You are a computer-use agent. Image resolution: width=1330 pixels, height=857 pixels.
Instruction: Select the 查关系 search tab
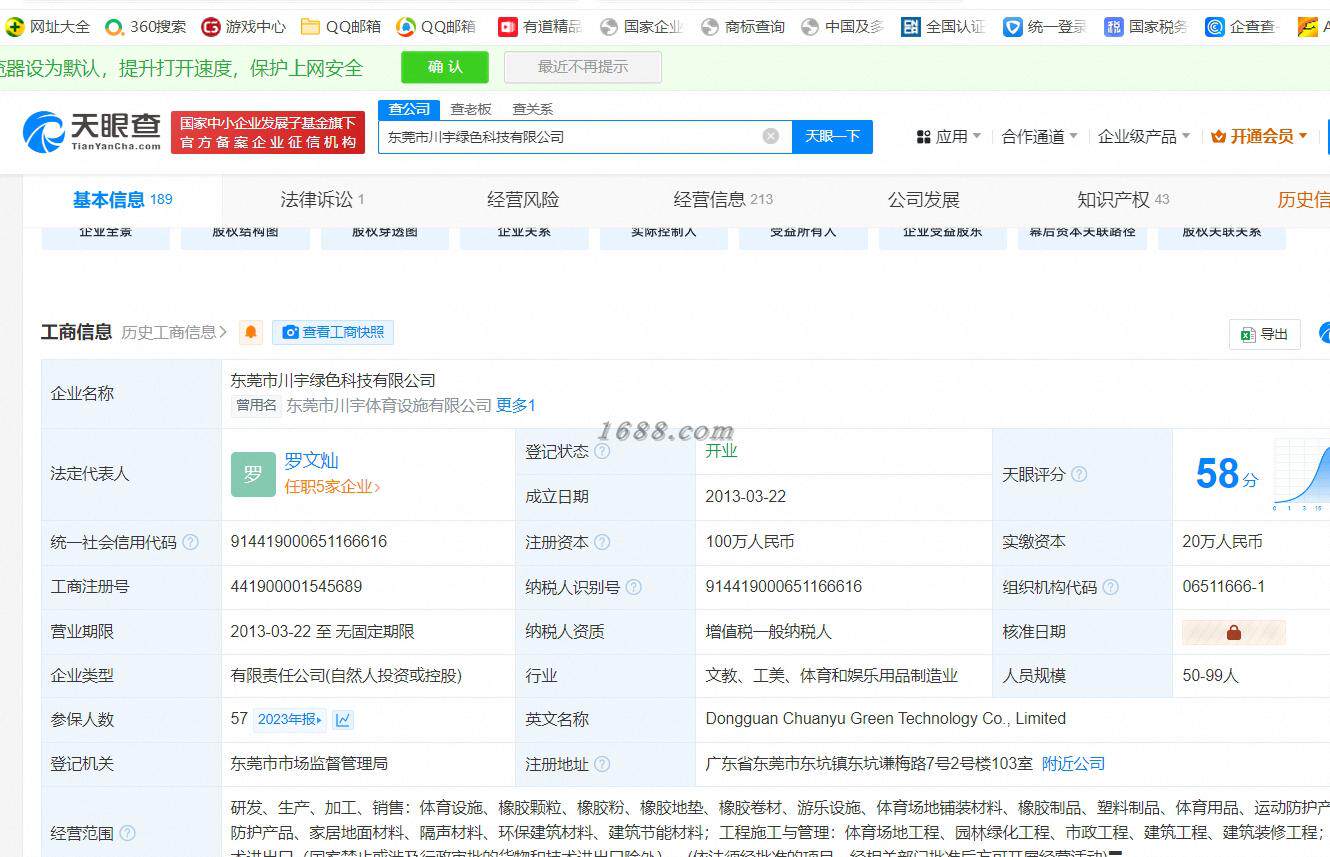532,109
